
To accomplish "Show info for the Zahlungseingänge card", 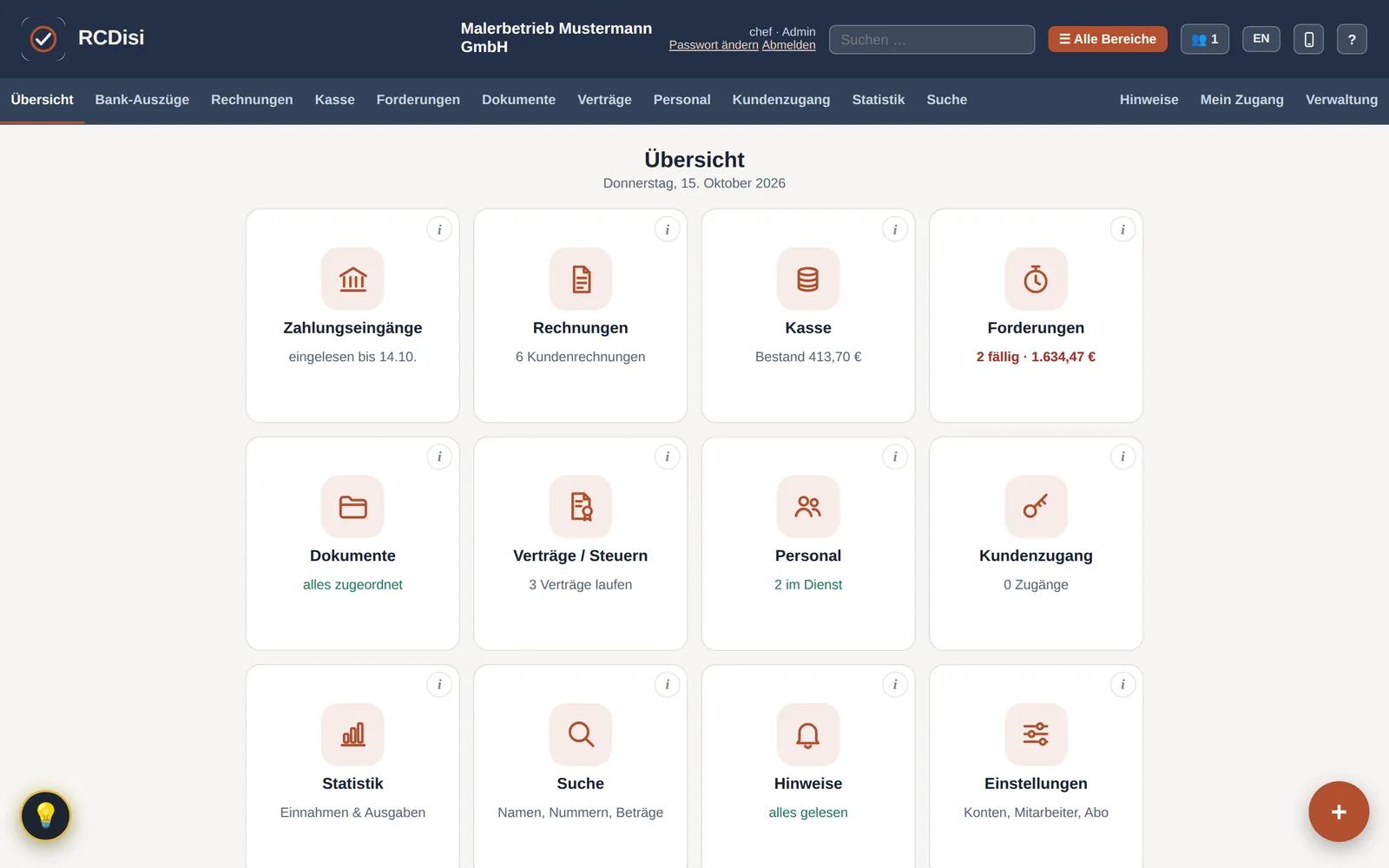I will click(439, 229).
